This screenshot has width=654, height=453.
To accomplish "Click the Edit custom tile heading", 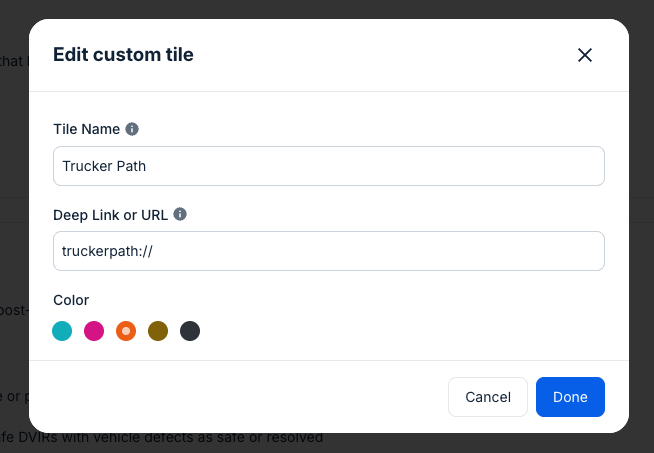I will point(123,55).
